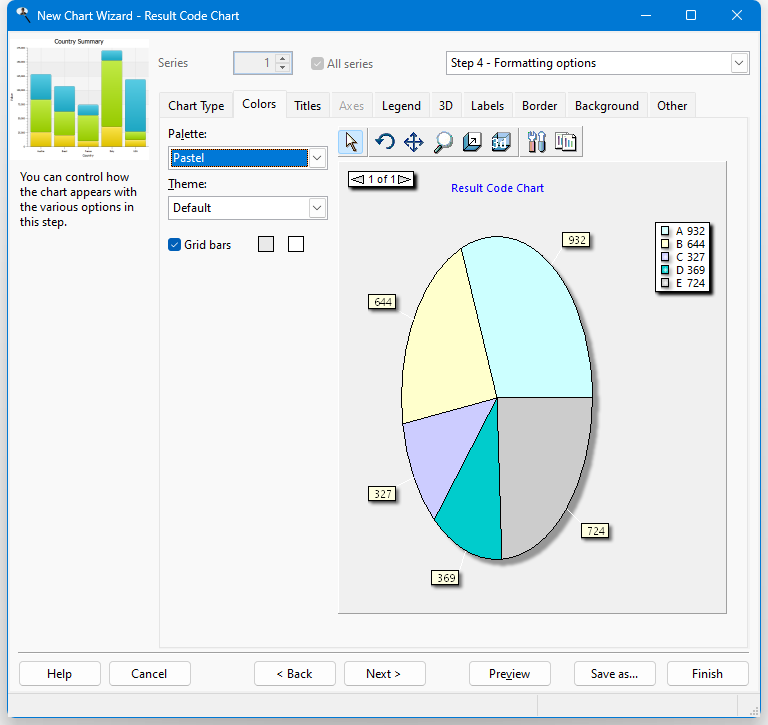Click the depth cube tool icon
This screenshot has width=768, height=725.
472,143
